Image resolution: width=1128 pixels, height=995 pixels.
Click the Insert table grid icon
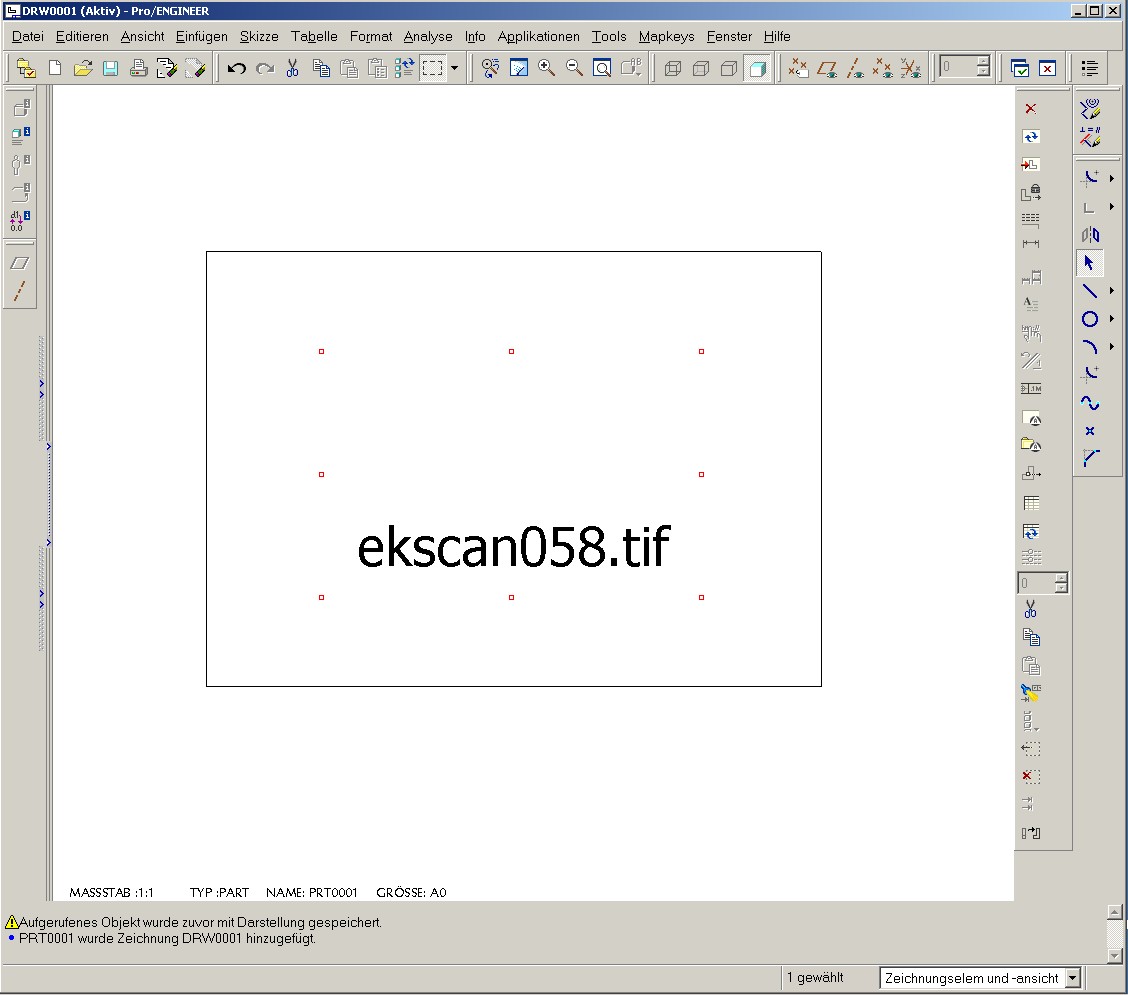click(1031, 503)
